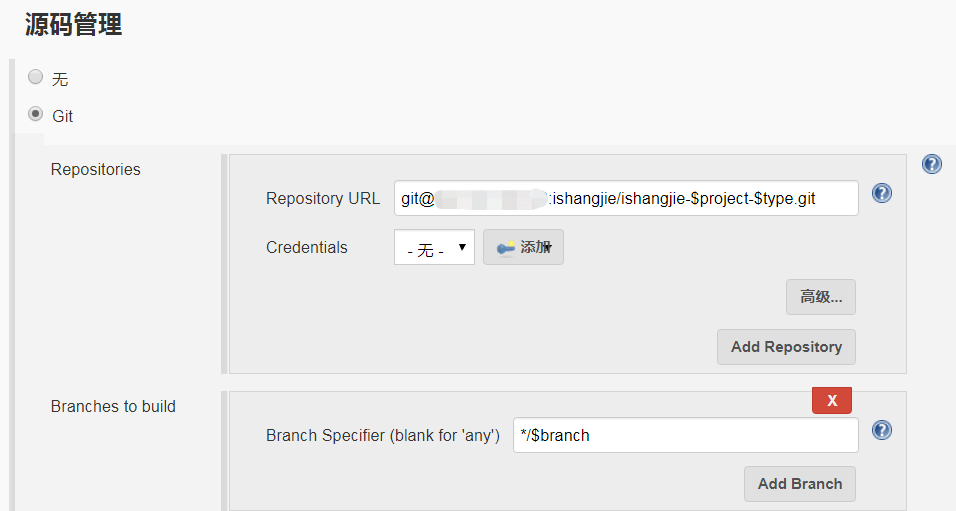Click the Repositories label
The width and height of the screenshot is (956, 511).
(x=96, y=170)
